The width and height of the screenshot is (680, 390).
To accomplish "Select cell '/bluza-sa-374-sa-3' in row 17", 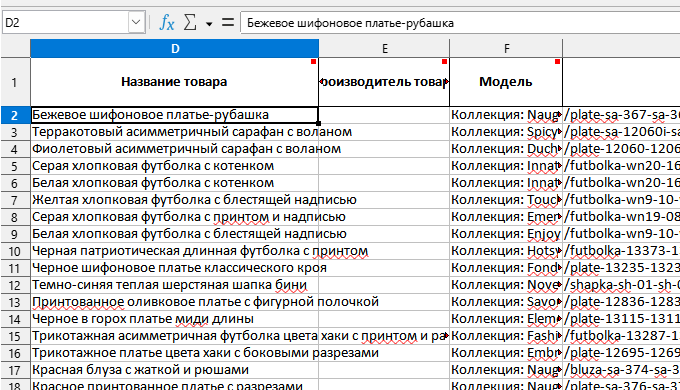I will [621, 370].
